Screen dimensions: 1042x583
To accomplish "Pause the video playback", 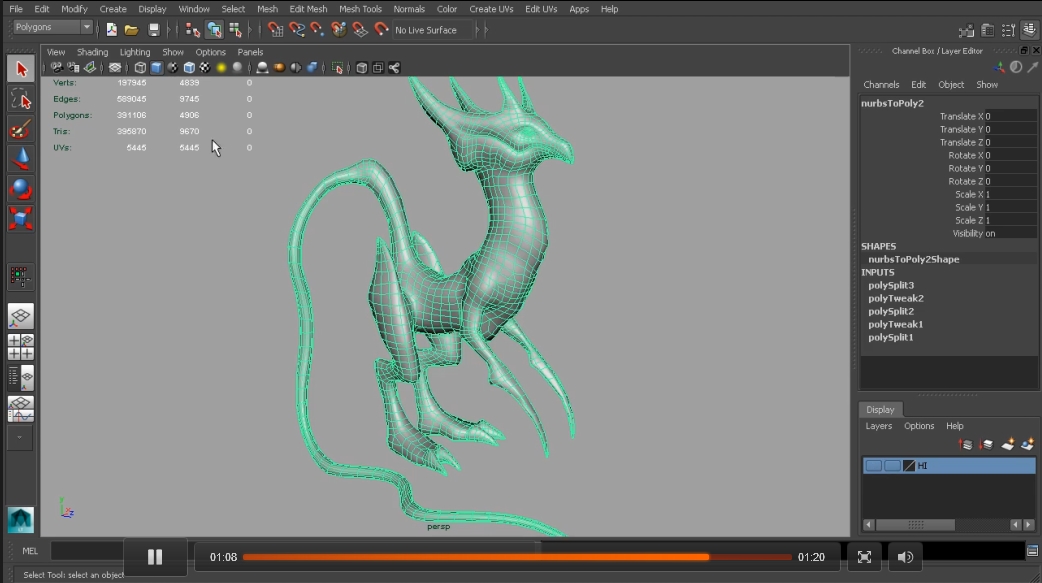I will click(x=155, y=557).
